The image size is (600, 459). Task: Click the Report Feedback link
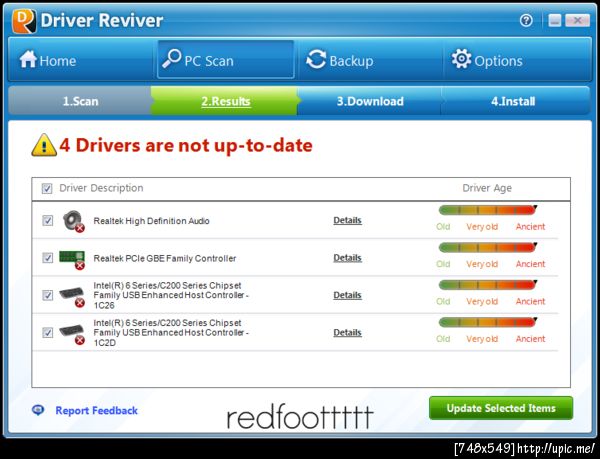(x=96, y=410)
